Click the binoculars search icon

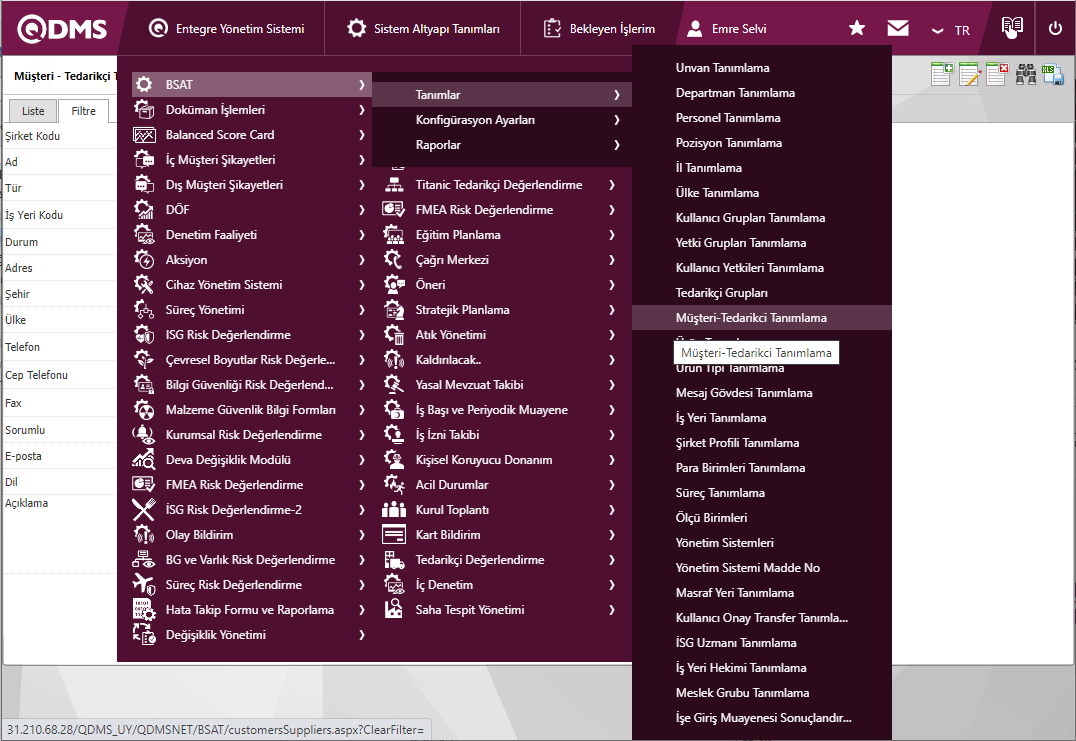1026,74
